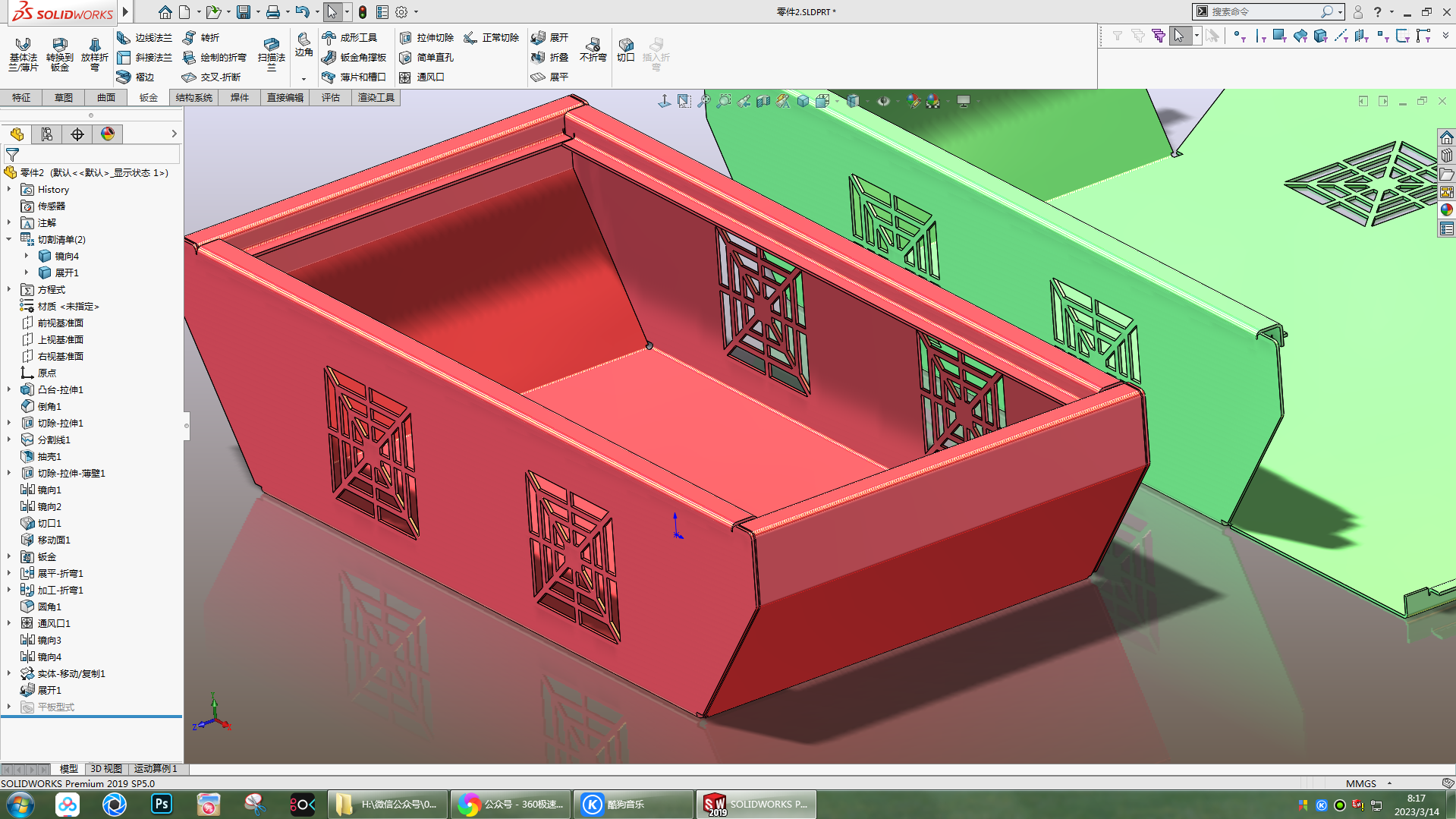The width and height of the screenshot is (1456, 819).
Task: Select the 转换到钣金 convert tool
Action: point(59,54)
